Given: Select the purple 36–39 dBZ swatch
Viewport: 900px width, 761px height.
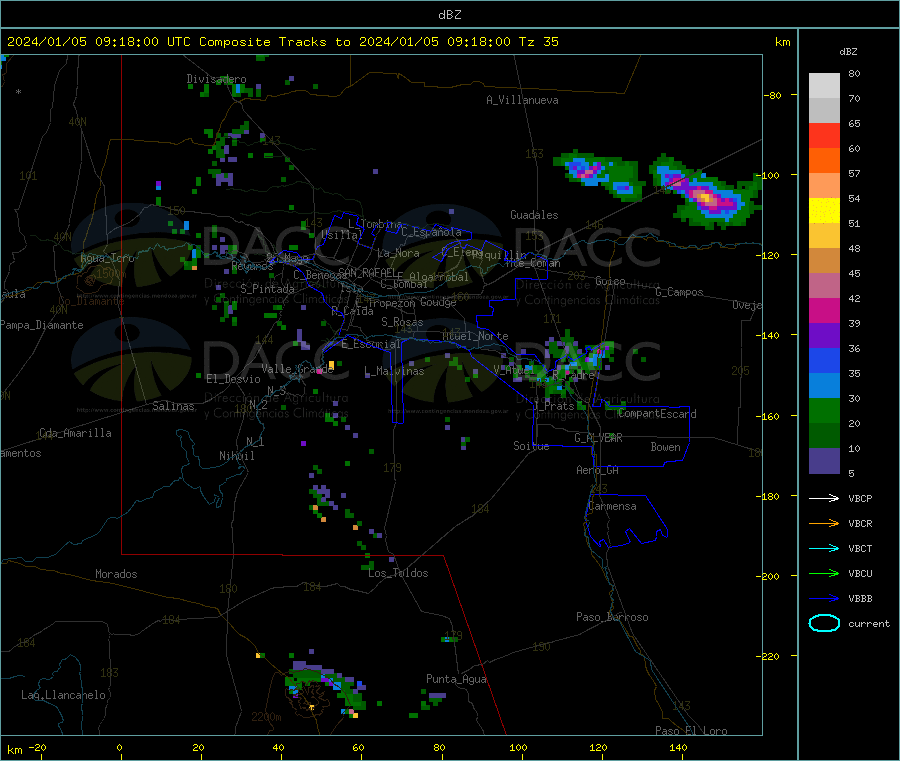Looking at the screenshot, I should pos(824,336).
